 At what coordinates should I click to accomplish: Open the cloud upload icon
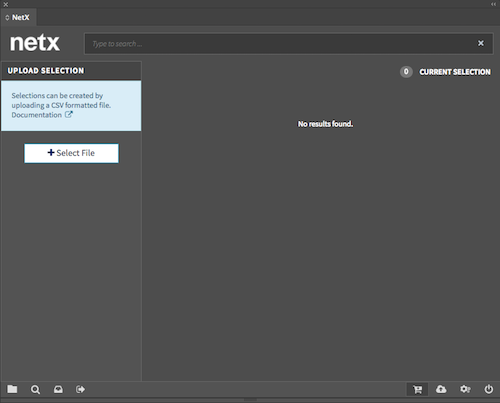click(441, 389)
